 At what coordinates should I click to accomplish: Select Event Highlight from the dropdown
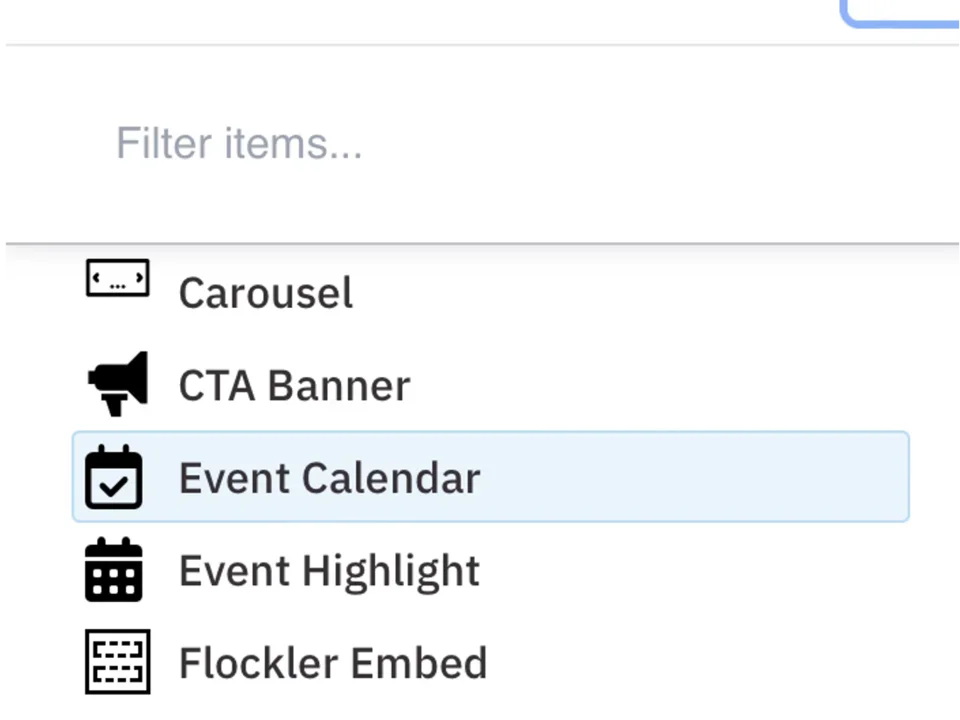[x=329, y=570]
